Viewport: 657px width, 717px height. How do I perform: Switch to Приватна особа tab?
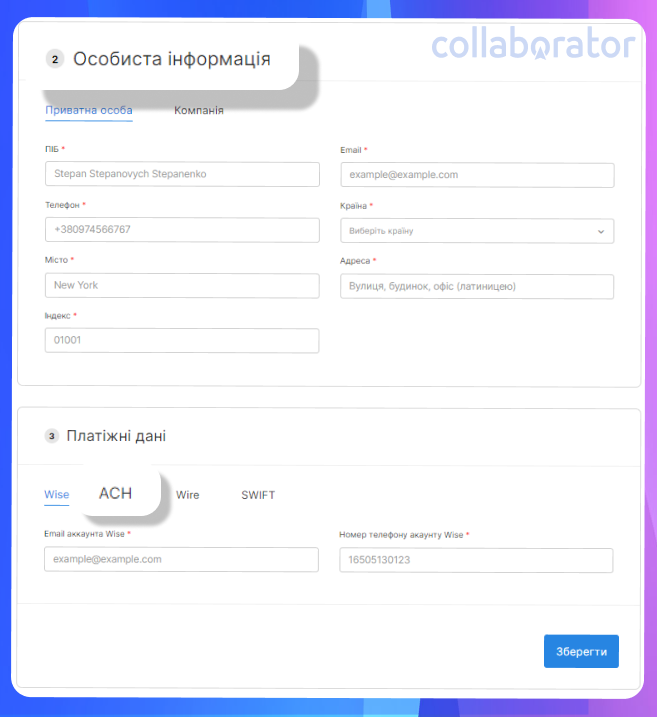point(89,110)
